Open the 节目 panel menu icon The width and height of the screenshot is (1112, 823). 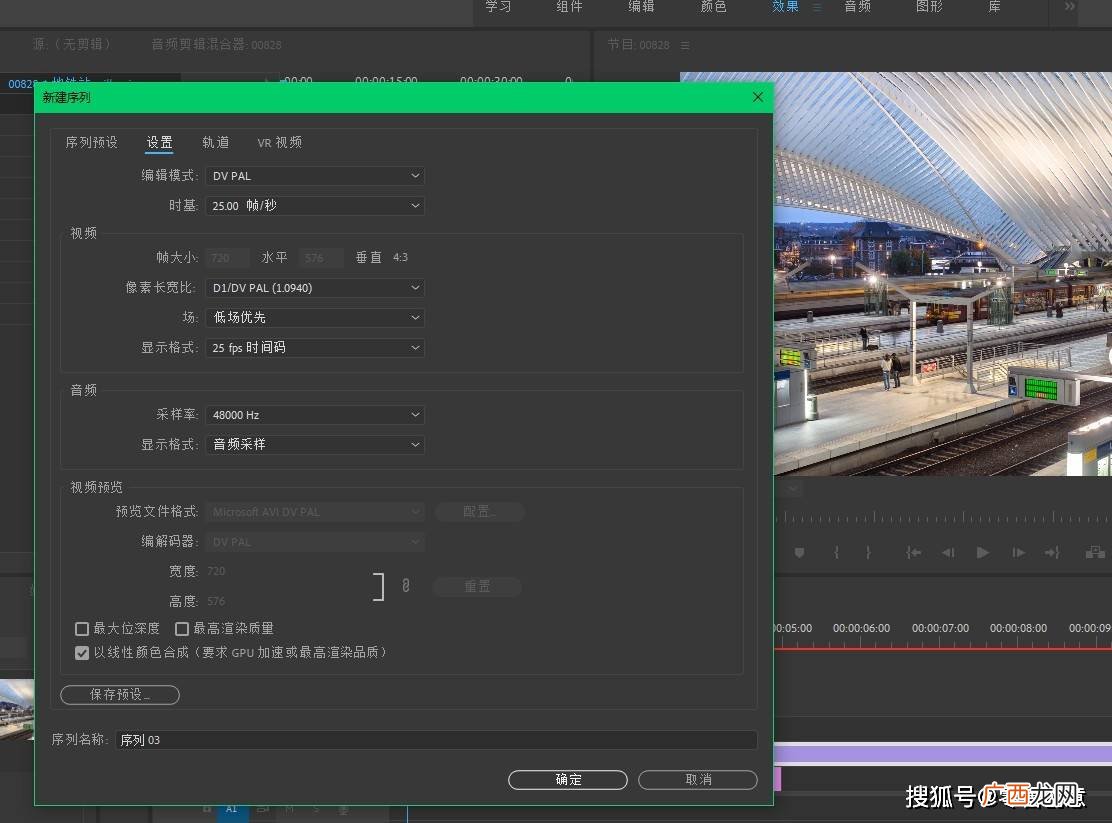[x=685, y=45]
